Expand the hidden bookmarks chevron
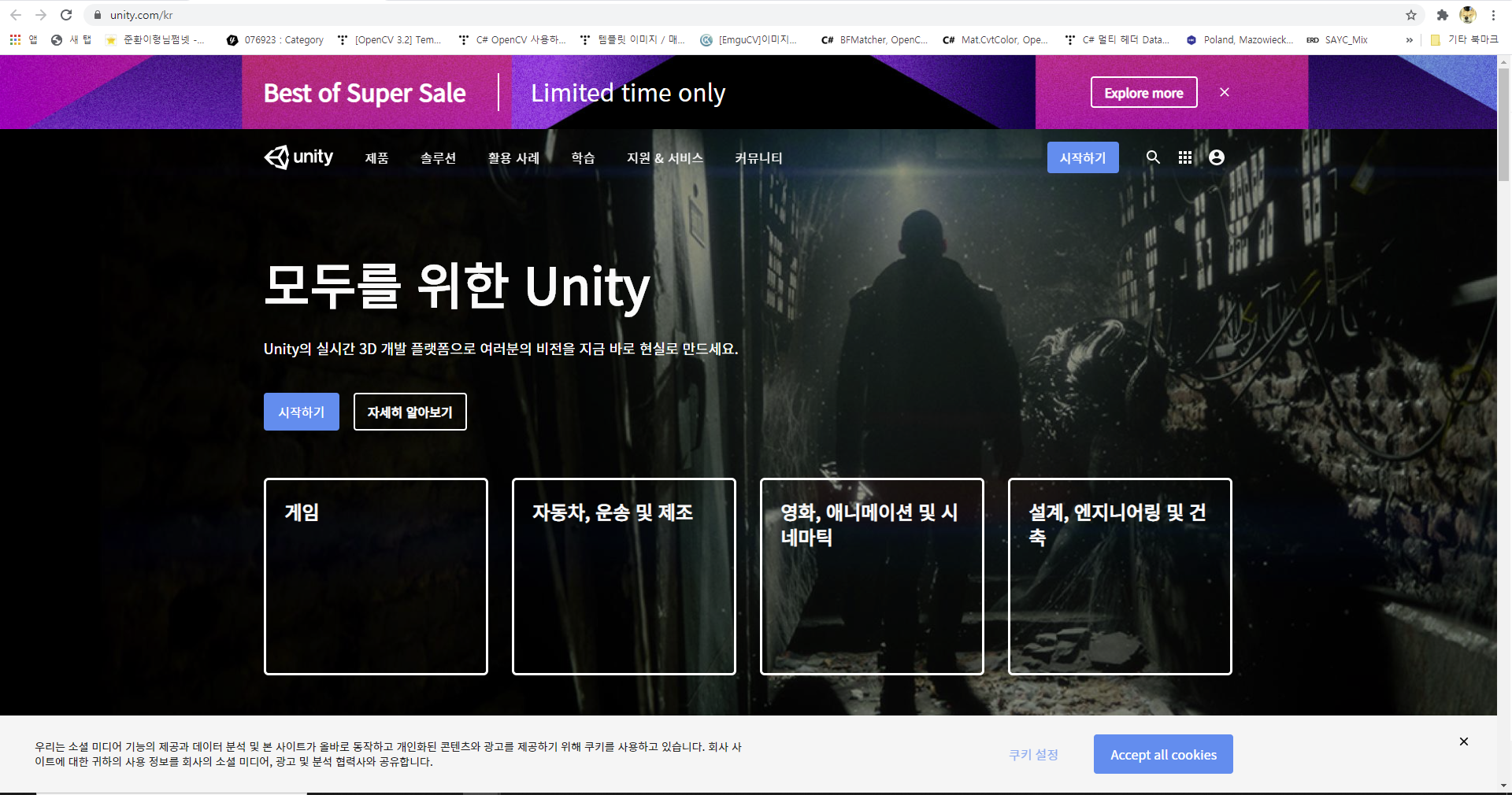This screenshot has width=1512, height=795. tap(1409, 39)
